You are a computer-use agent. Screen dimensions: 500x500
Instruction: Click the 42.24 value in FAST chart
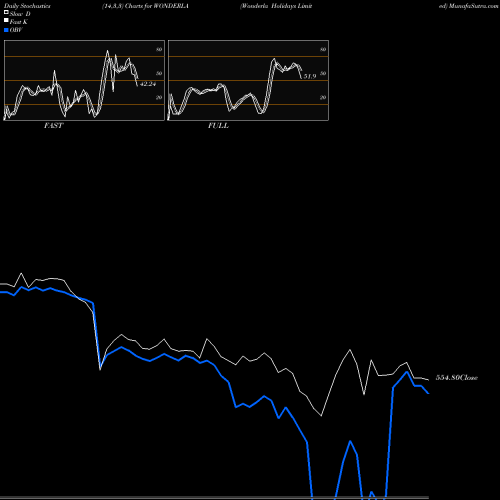pos(148,84)
